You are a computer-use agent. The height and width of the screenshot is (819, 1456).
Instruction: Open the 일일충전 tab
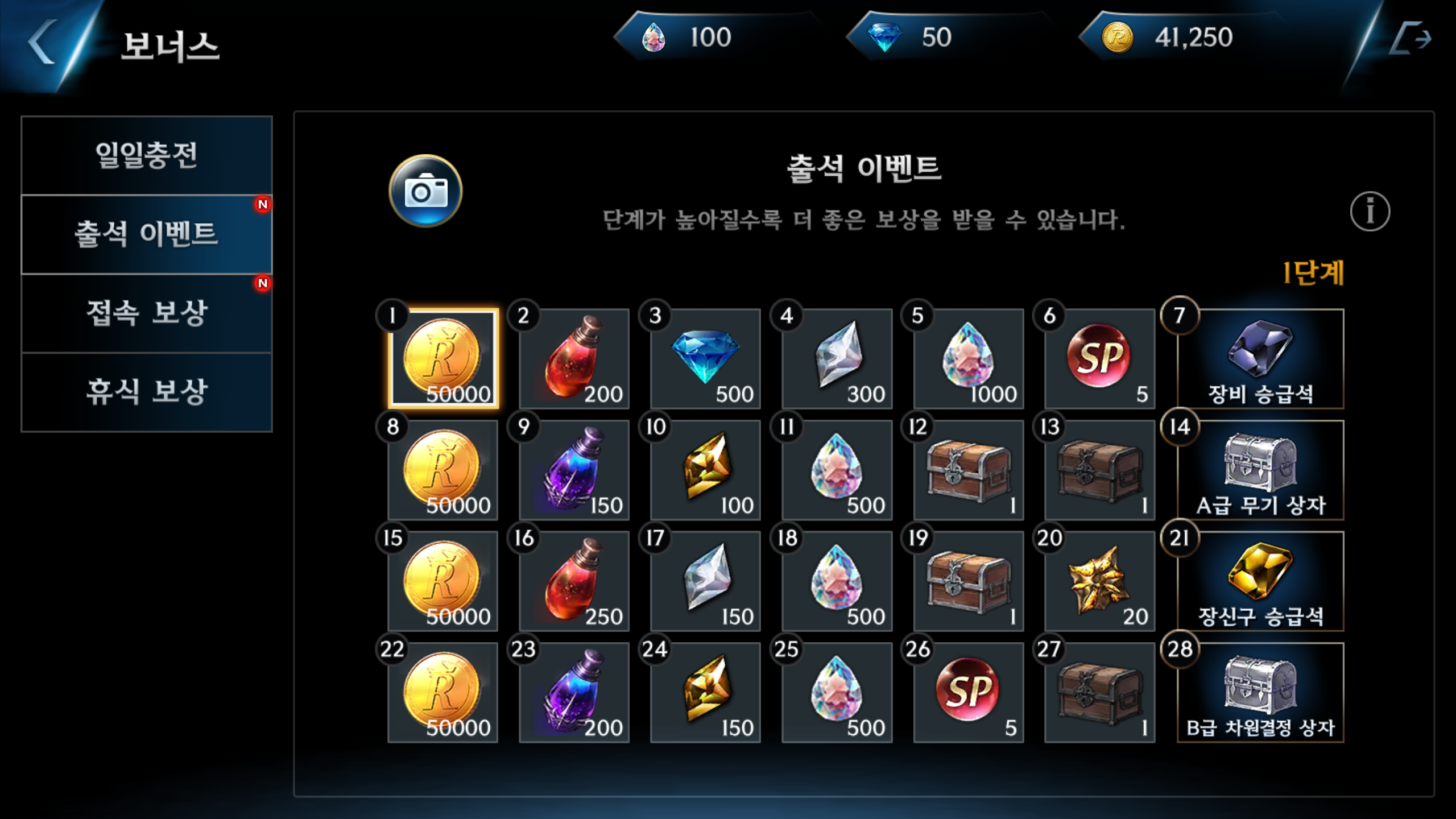147,155
